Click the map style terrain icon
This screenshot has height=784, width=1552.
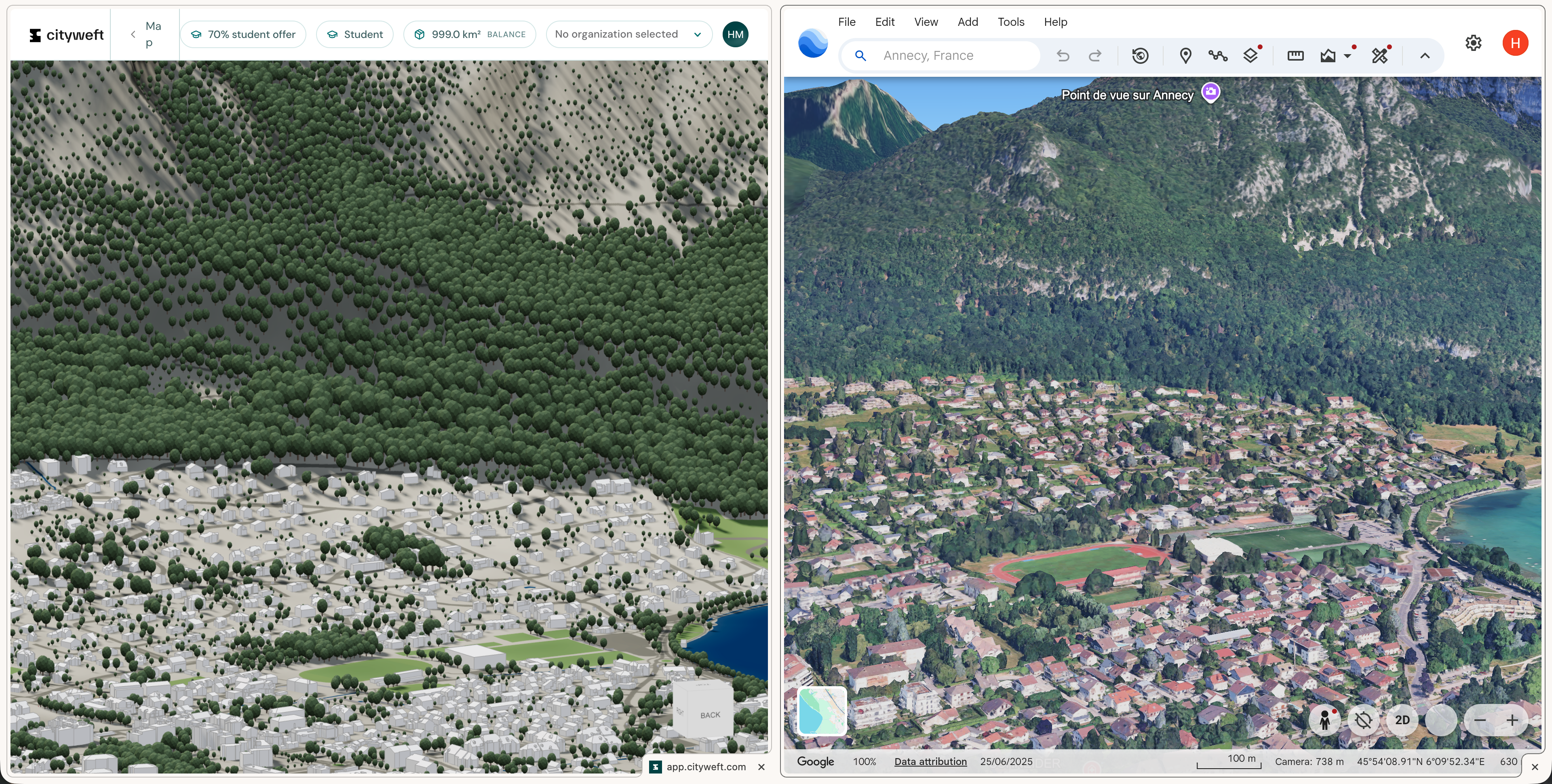click(1328, 56)
